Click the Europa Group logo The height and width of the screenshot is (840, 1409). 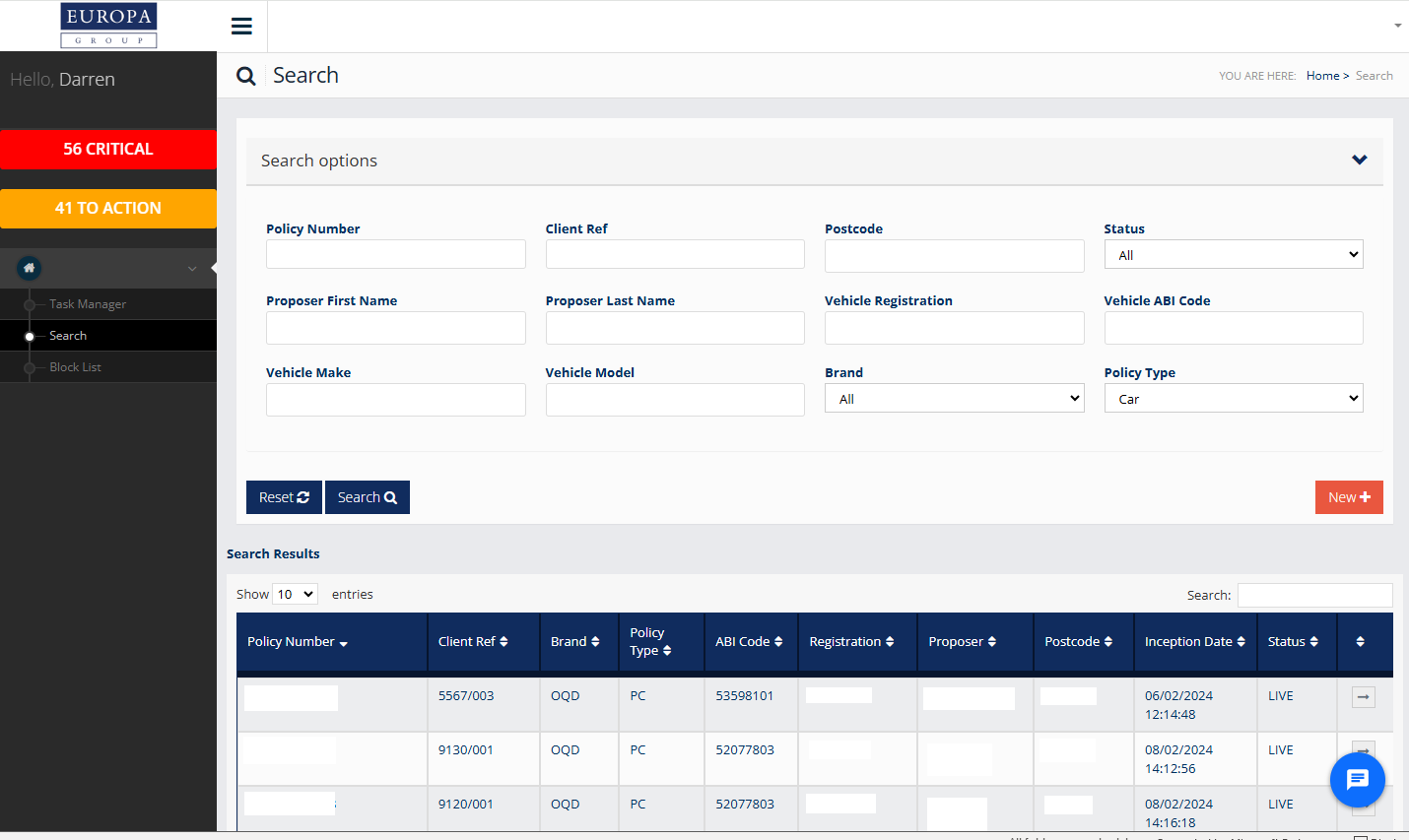click(108, 26)
